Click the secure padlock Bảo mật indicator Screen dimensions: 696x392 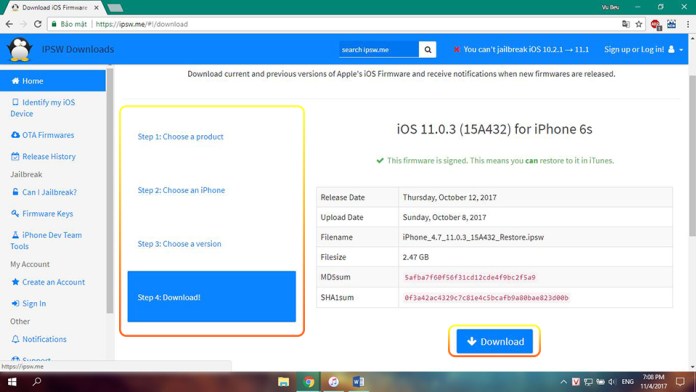tap(69, 24)
